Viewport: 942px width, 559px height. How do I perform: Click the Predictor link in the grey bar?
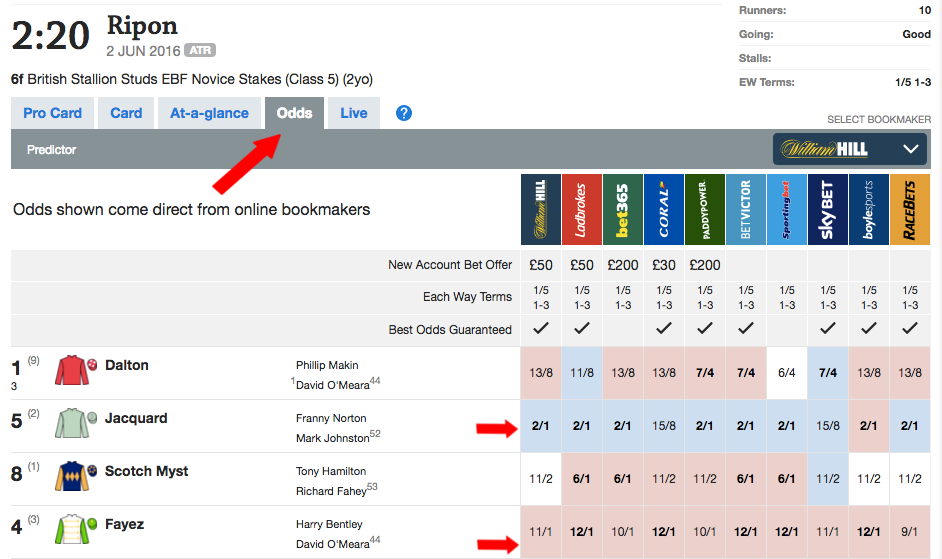click(x=52, y=150)
